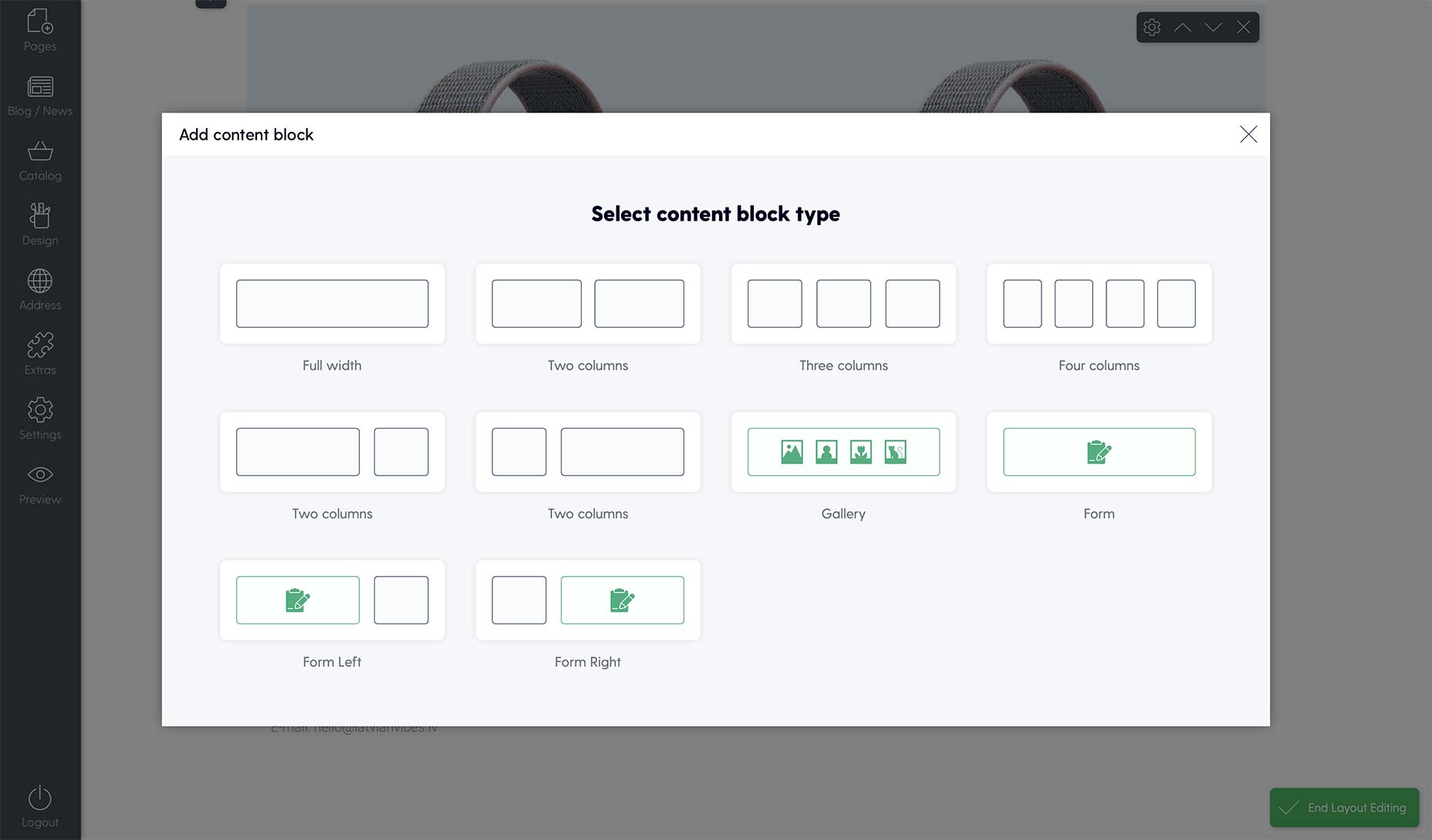This screenshot has width=1432, height=840.
Task: Close the Add content block dialog
Action: click(x=1248, y=134)
